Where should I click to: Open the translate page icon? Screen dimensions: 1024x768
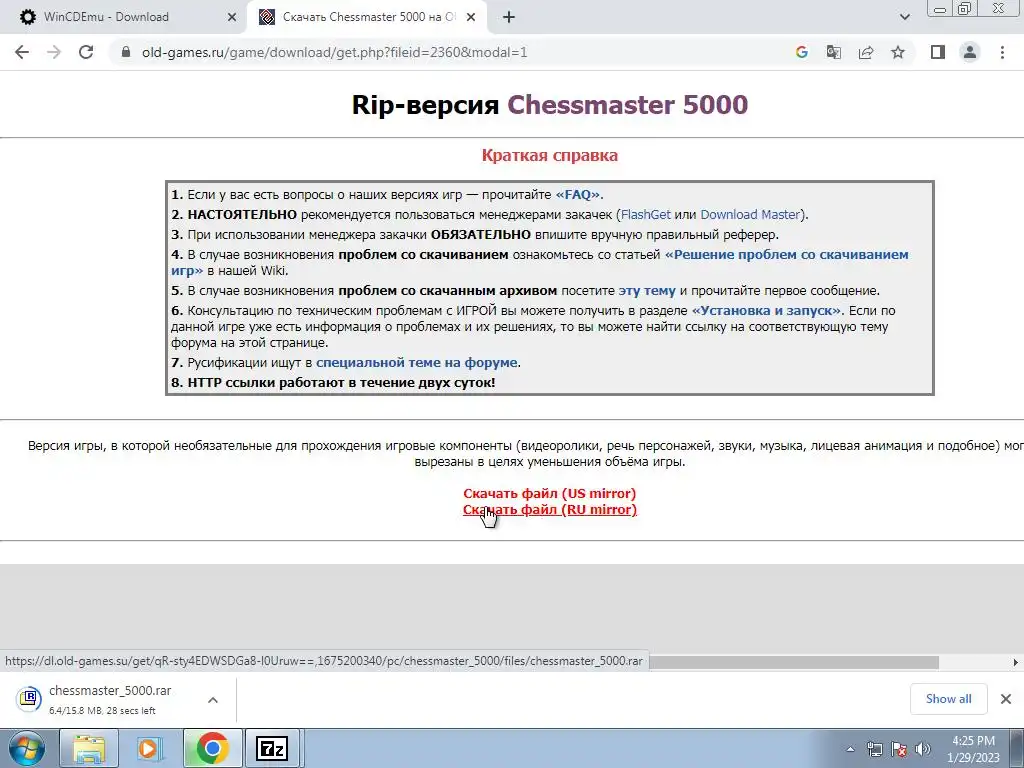tap(833, 52)
